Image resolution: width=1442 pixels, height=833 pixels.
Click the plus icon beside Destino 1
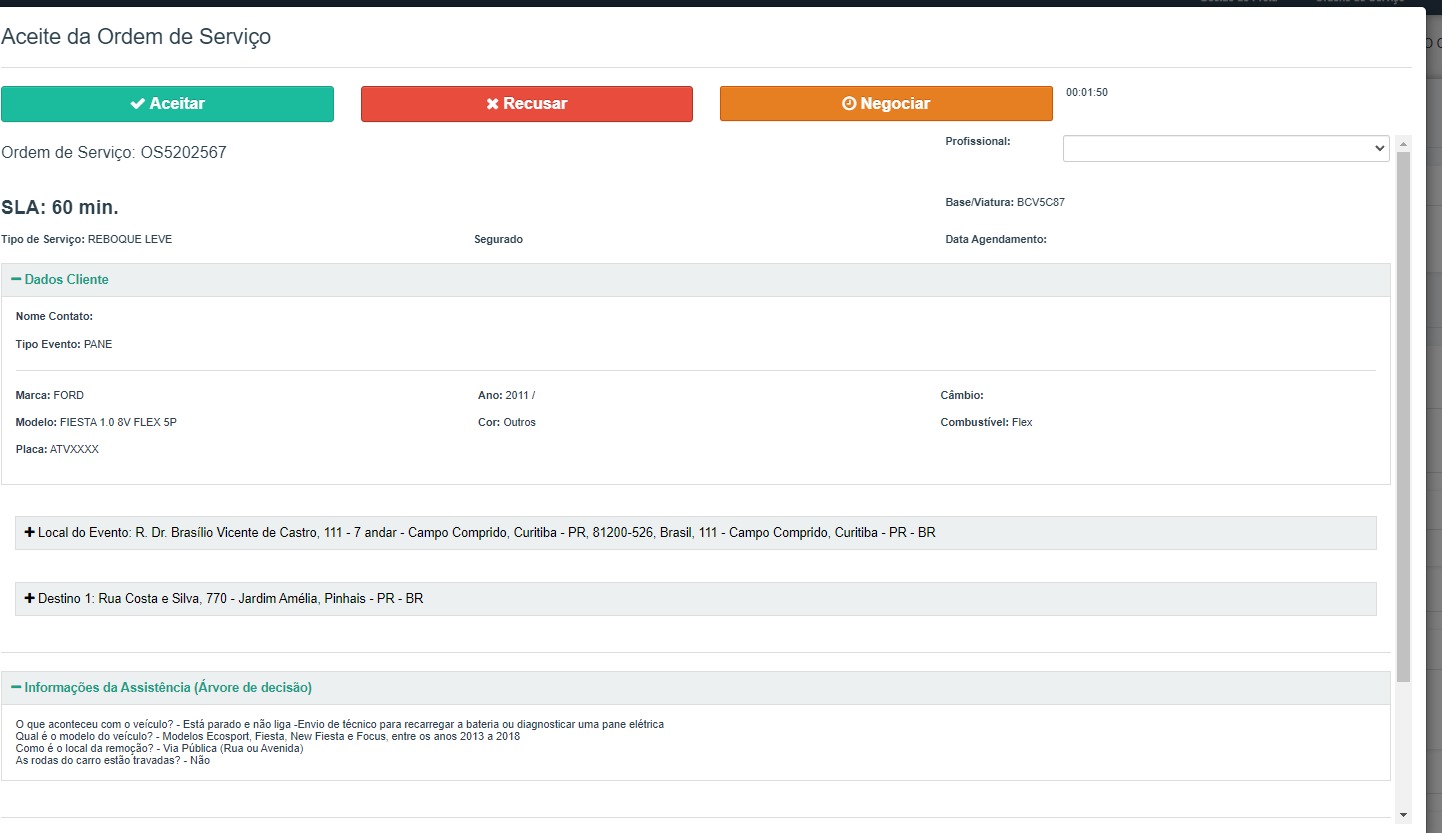(30, 599)
